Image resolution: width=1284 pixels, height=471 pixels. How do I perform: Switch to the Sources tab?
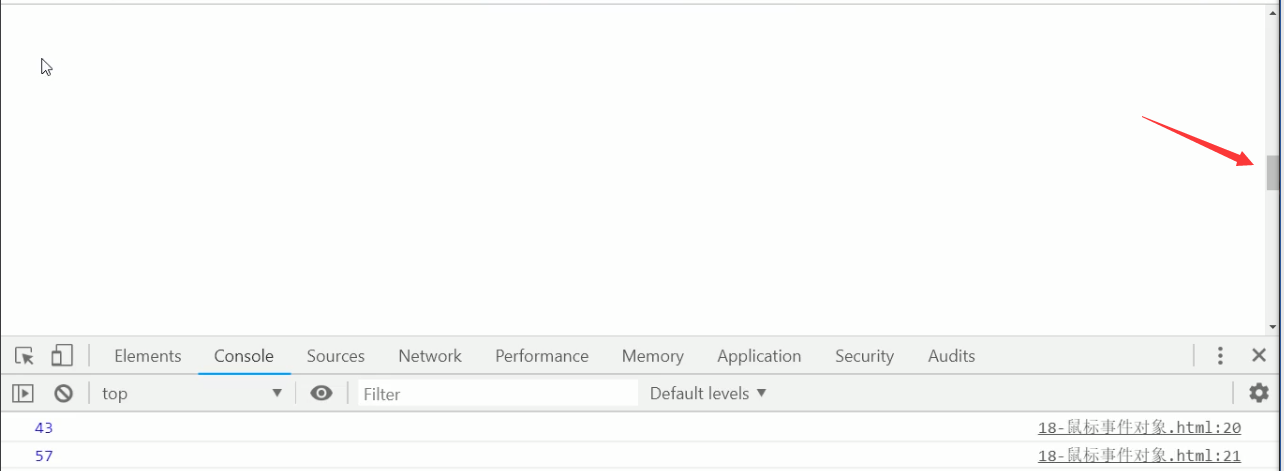336,356
